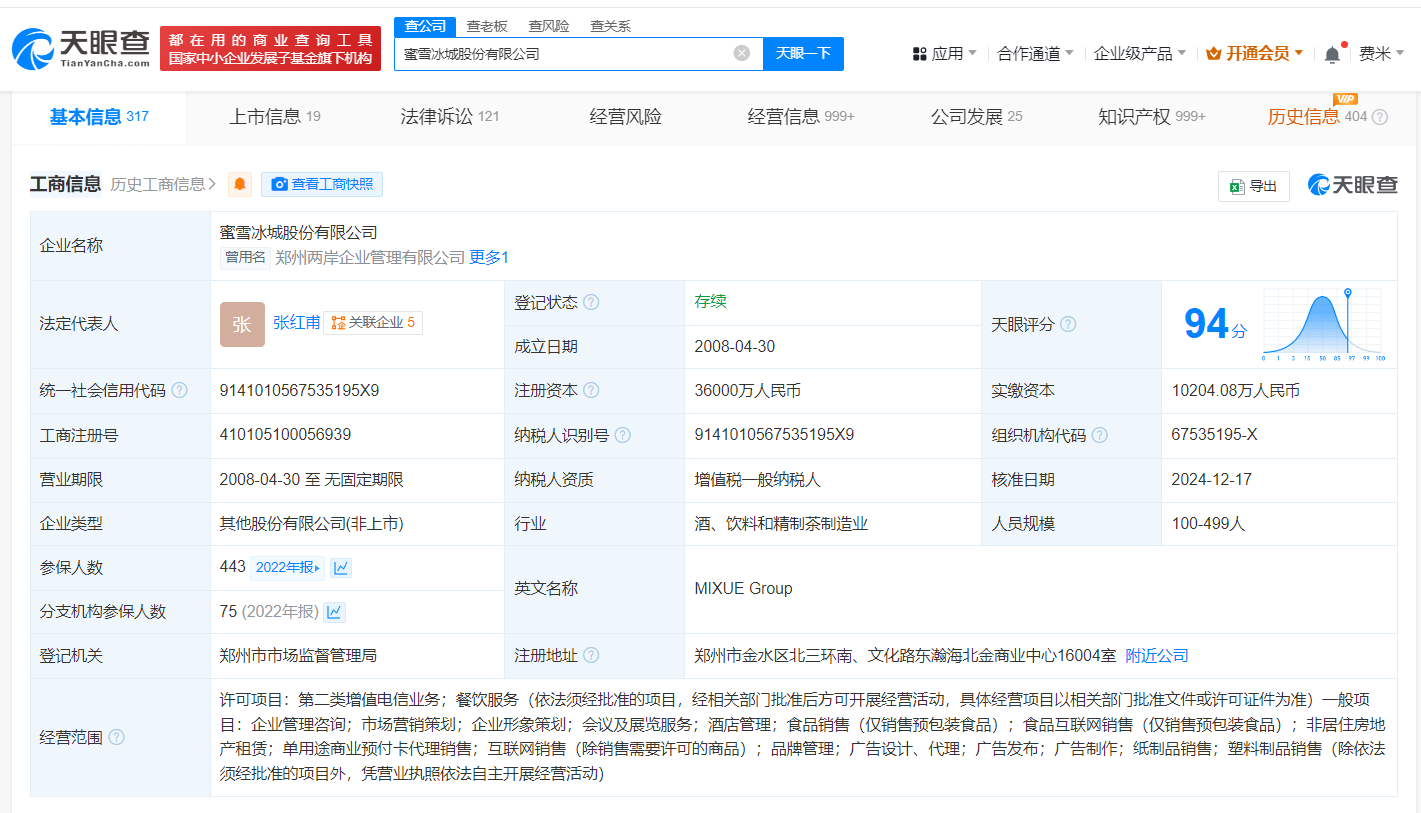The width and height of the screenshot is (1421, 813).
Task: Click help icon next to 注册地址
Action: [x=591, y=656]
